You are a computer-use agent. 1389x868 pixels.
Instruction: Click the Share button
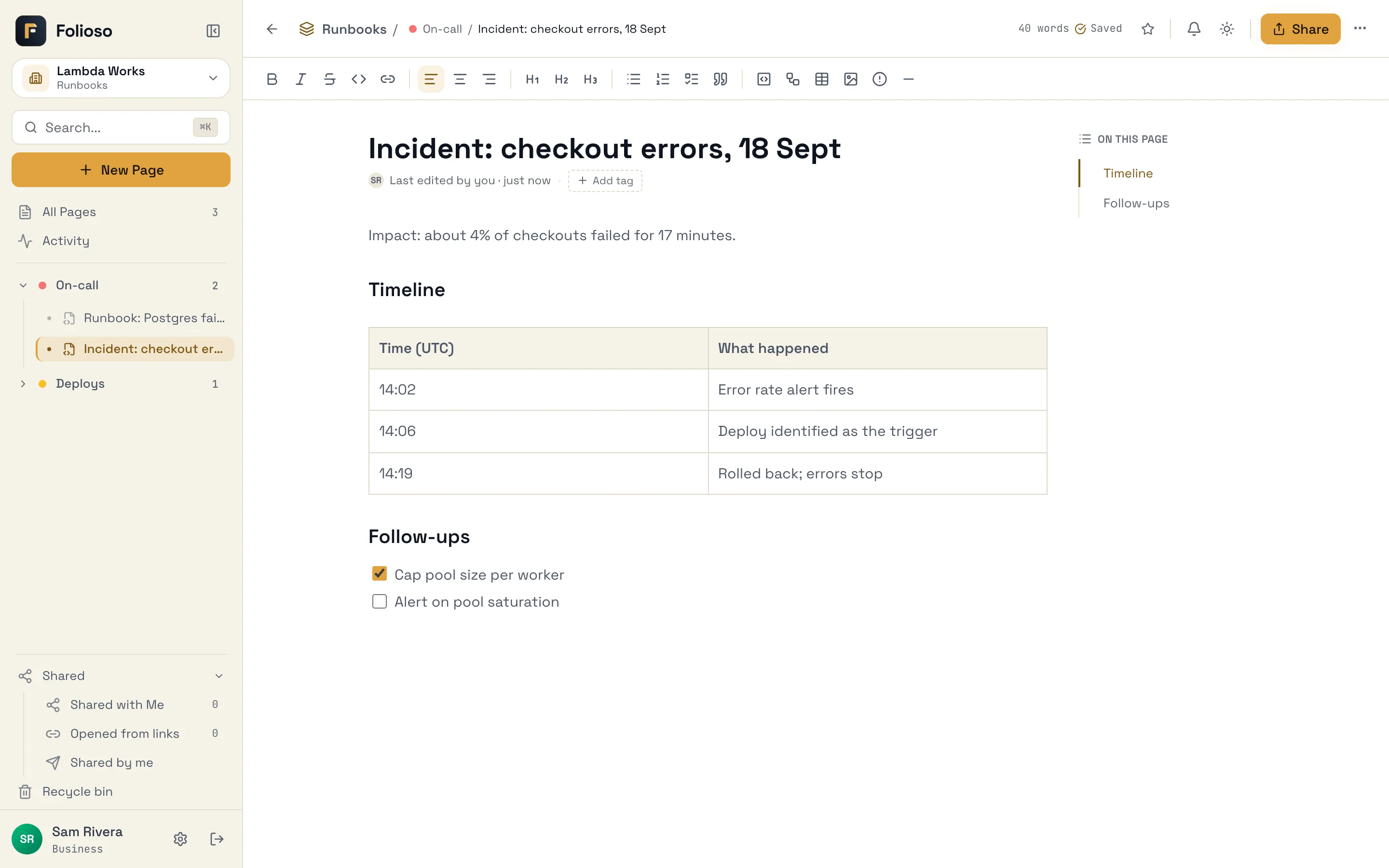point(1300,29)
